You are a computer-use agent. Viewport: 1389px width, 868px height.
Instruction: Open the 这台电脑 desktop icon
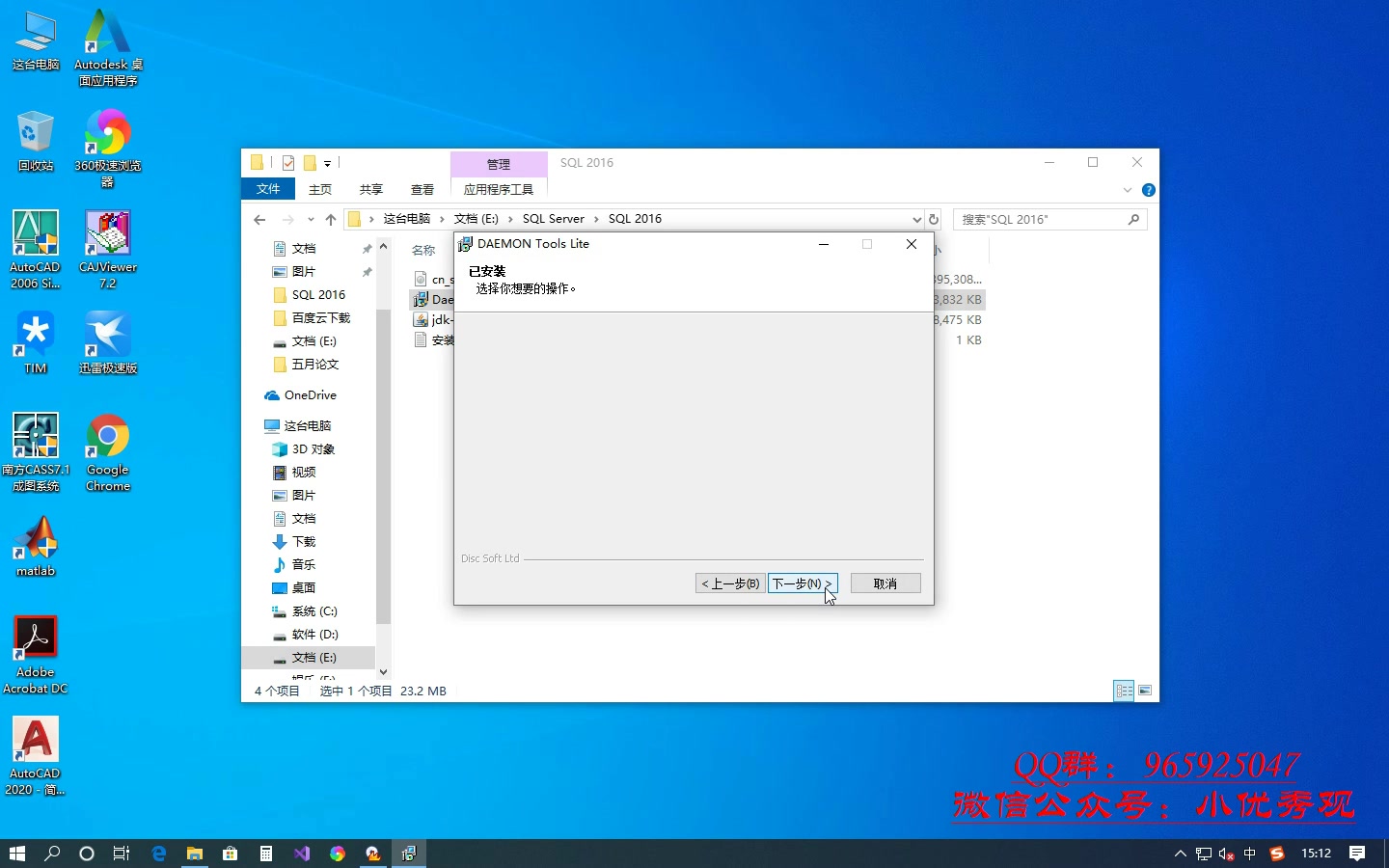point(36,41)
